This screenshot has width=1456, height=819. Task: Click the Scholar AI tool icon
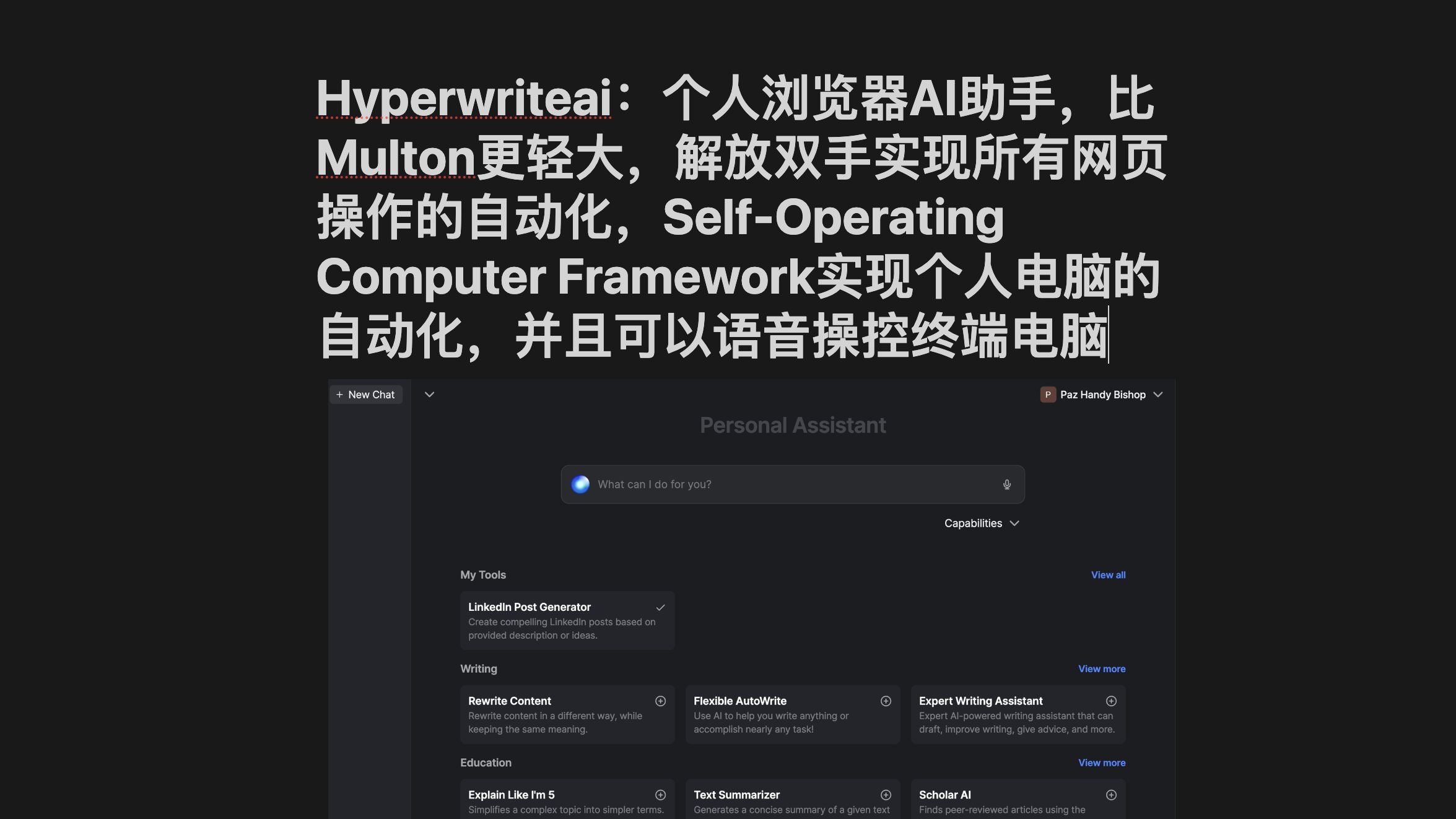pyautogui.click(x=1111, y=795)
